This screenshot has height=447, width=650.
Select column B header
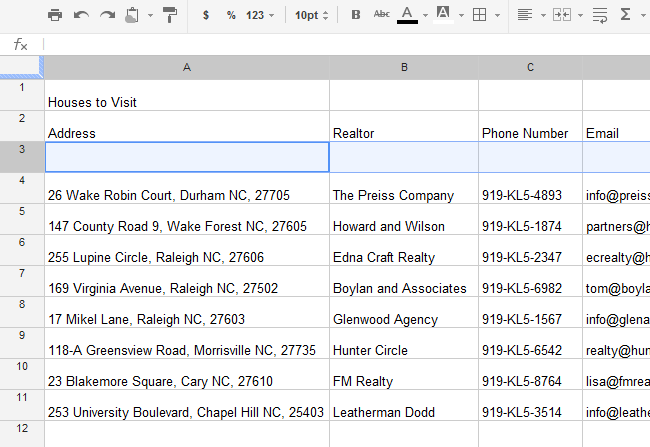point(404,67)
